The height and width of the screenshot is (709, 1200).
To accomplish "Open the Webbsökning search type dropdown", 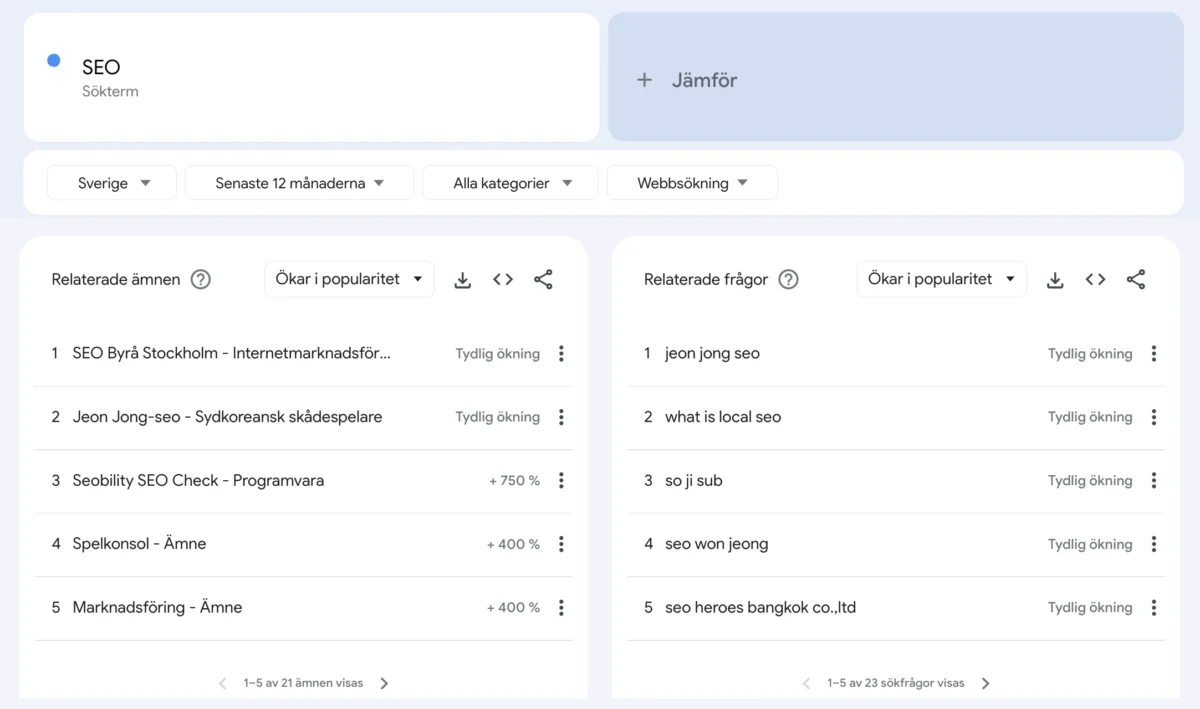I will pos(692,183).
